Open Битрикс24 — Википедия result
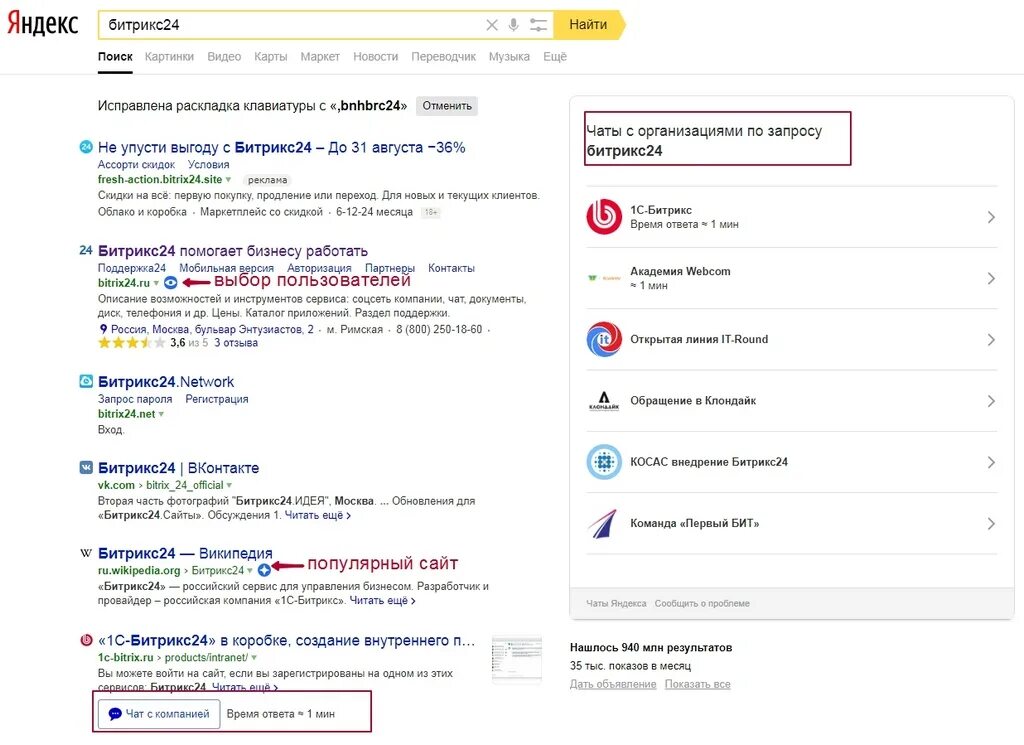 (185, 553)
